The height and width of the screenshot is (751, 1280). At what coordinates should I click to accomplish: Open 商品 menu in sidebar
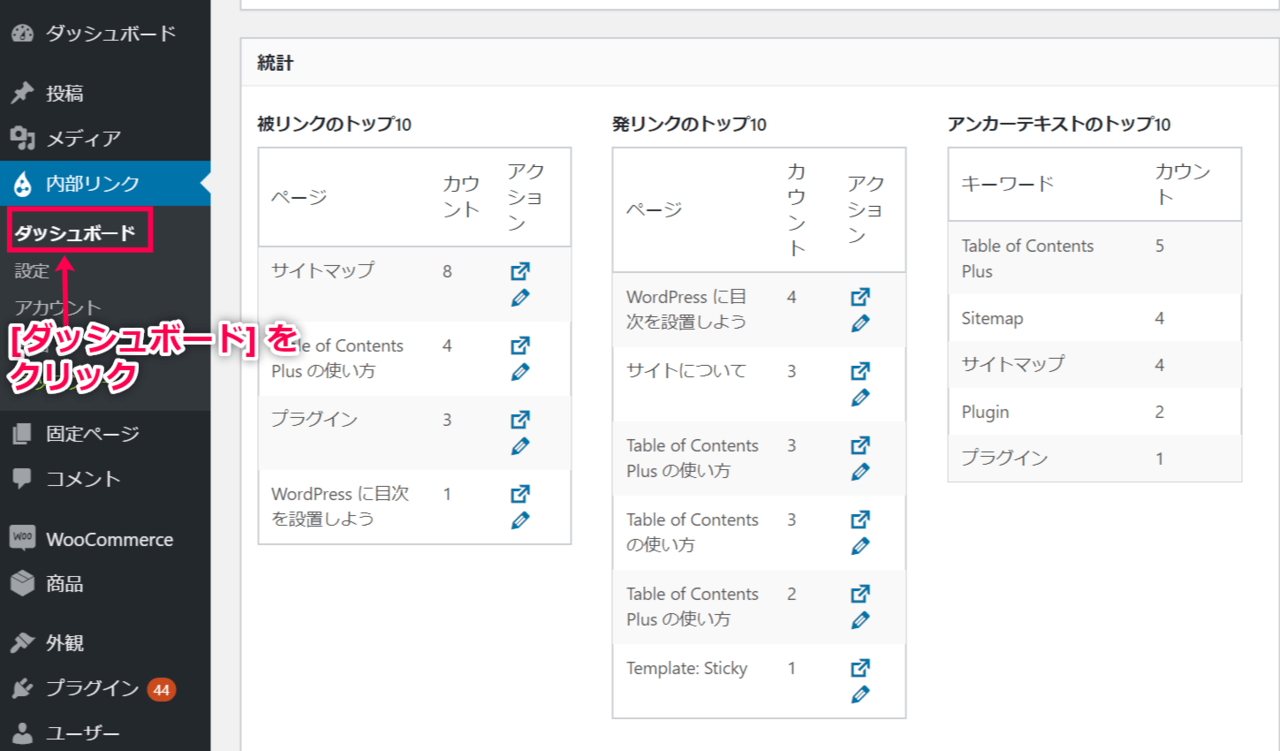coord(64,584)
